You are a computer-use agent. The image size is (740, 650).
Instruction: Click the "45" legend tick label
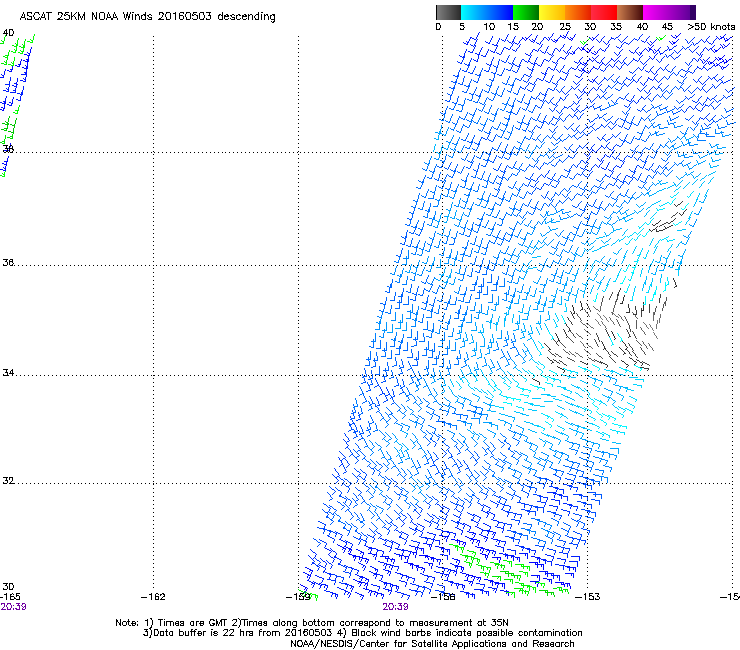click(667, 27)
